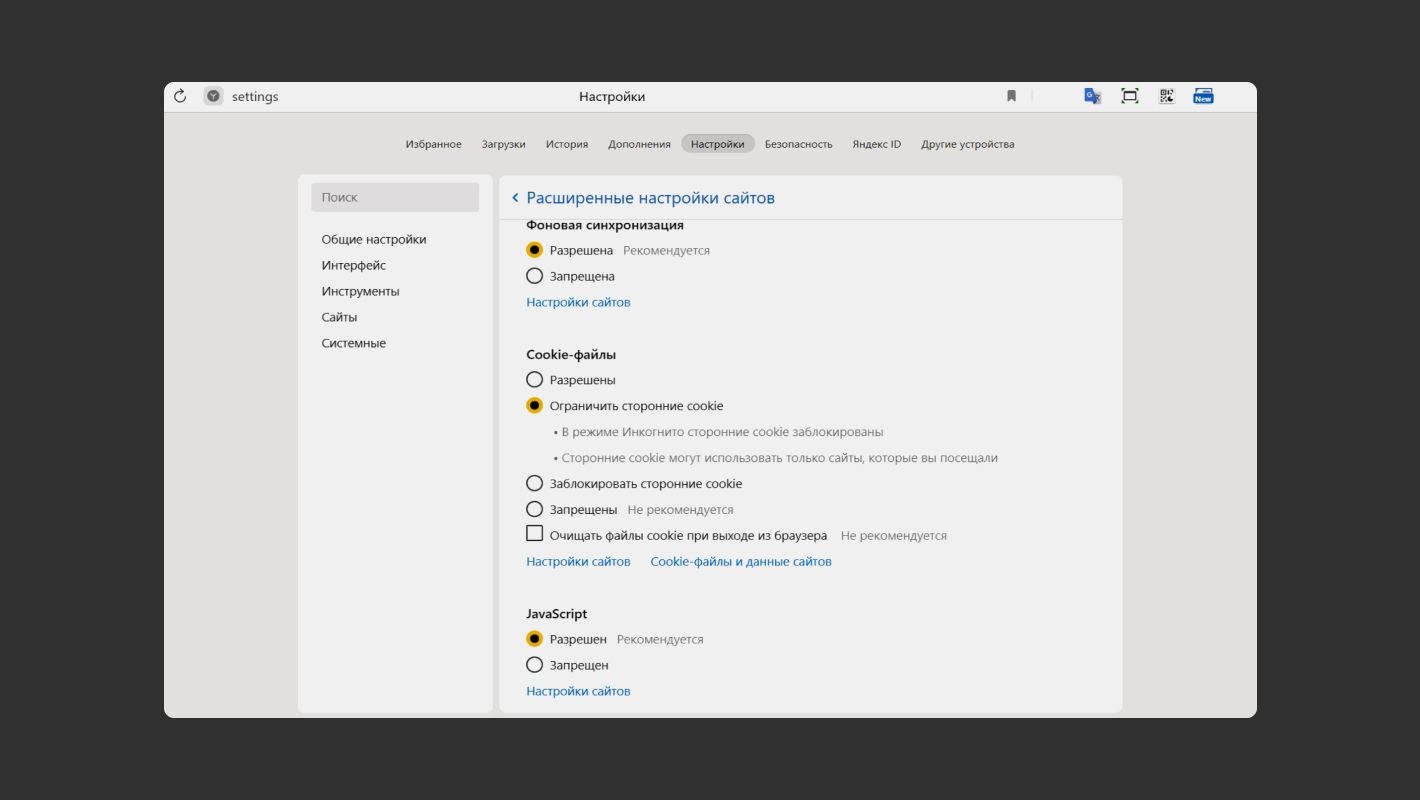Screen dimensions: 1420x800
Task: Select Запрещена for Фоновая синхронизация
Action: pos(534,276)
